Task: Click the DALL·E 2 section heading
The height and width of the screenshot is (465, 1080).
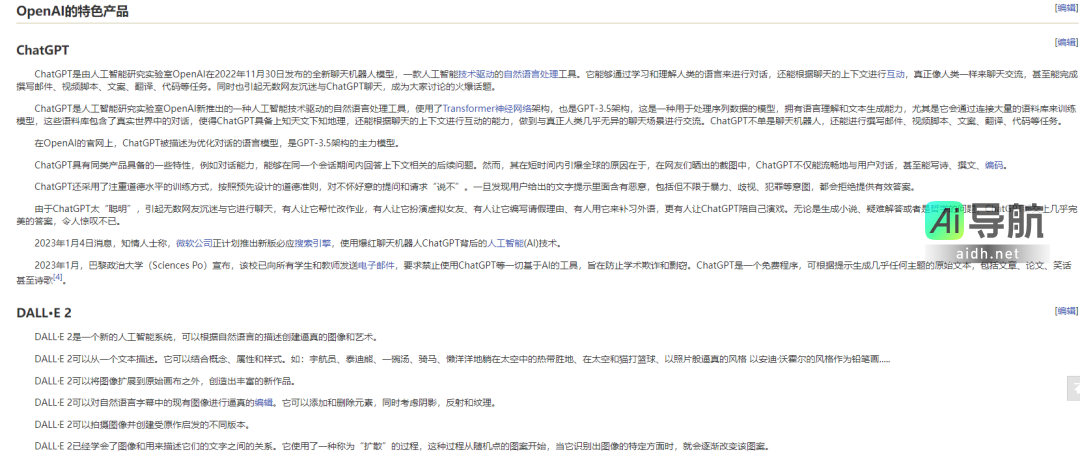Action: [44, 313]
